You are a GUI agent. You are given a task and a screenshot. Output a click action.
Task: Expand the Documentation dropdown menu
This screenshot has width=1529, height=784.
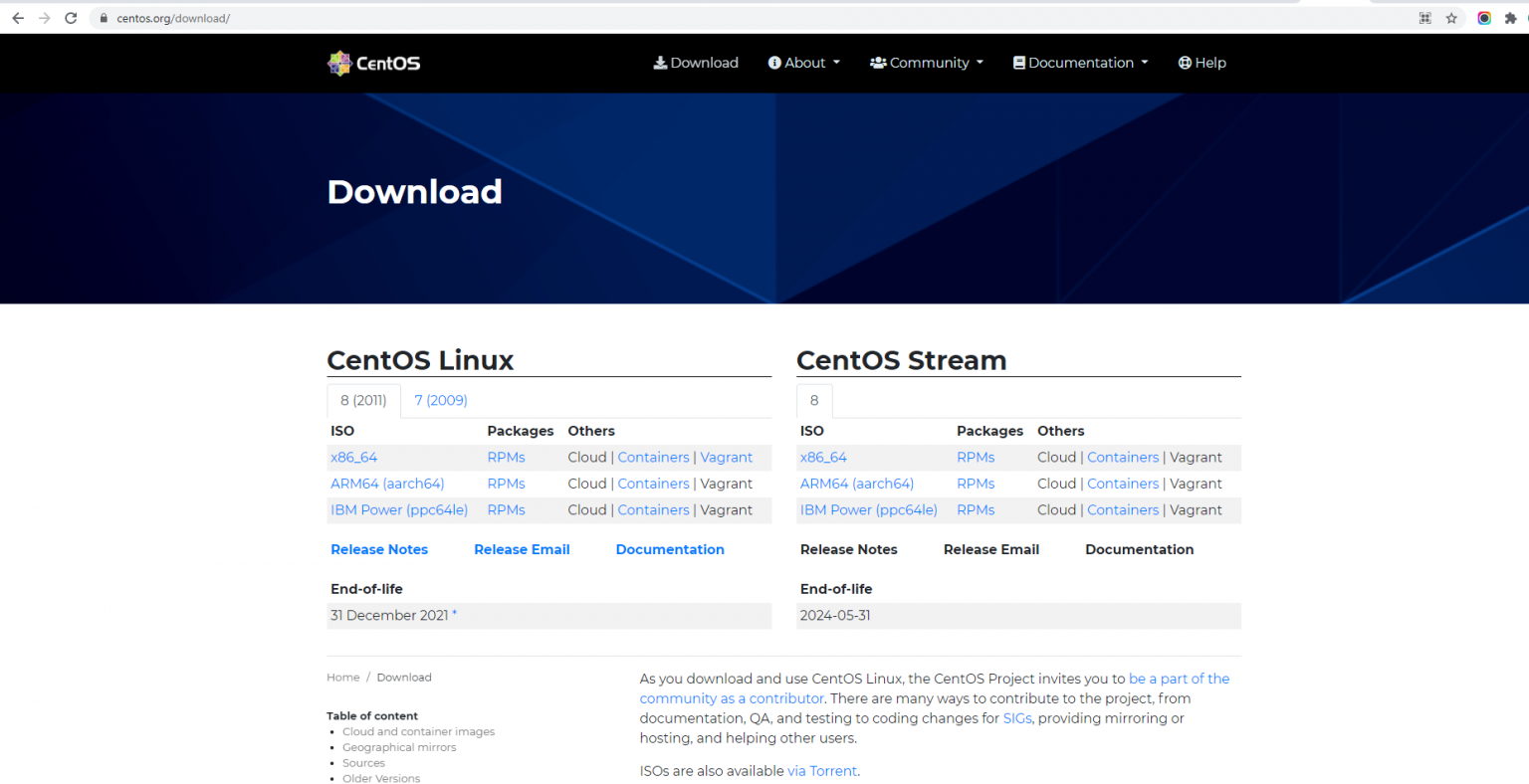pos(1080,63)
